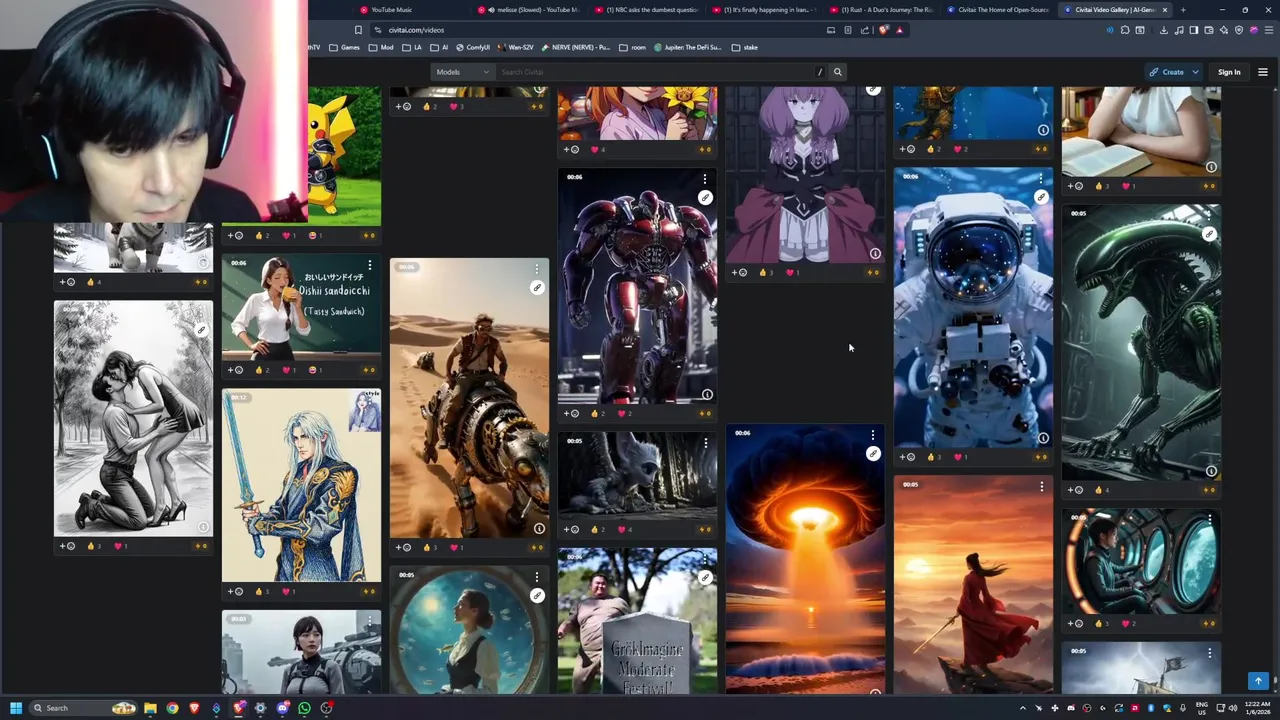Click remix icon on pencil sketch couple image
Image resolution: width=1280 pixels, height=720 pixels.
201,330
